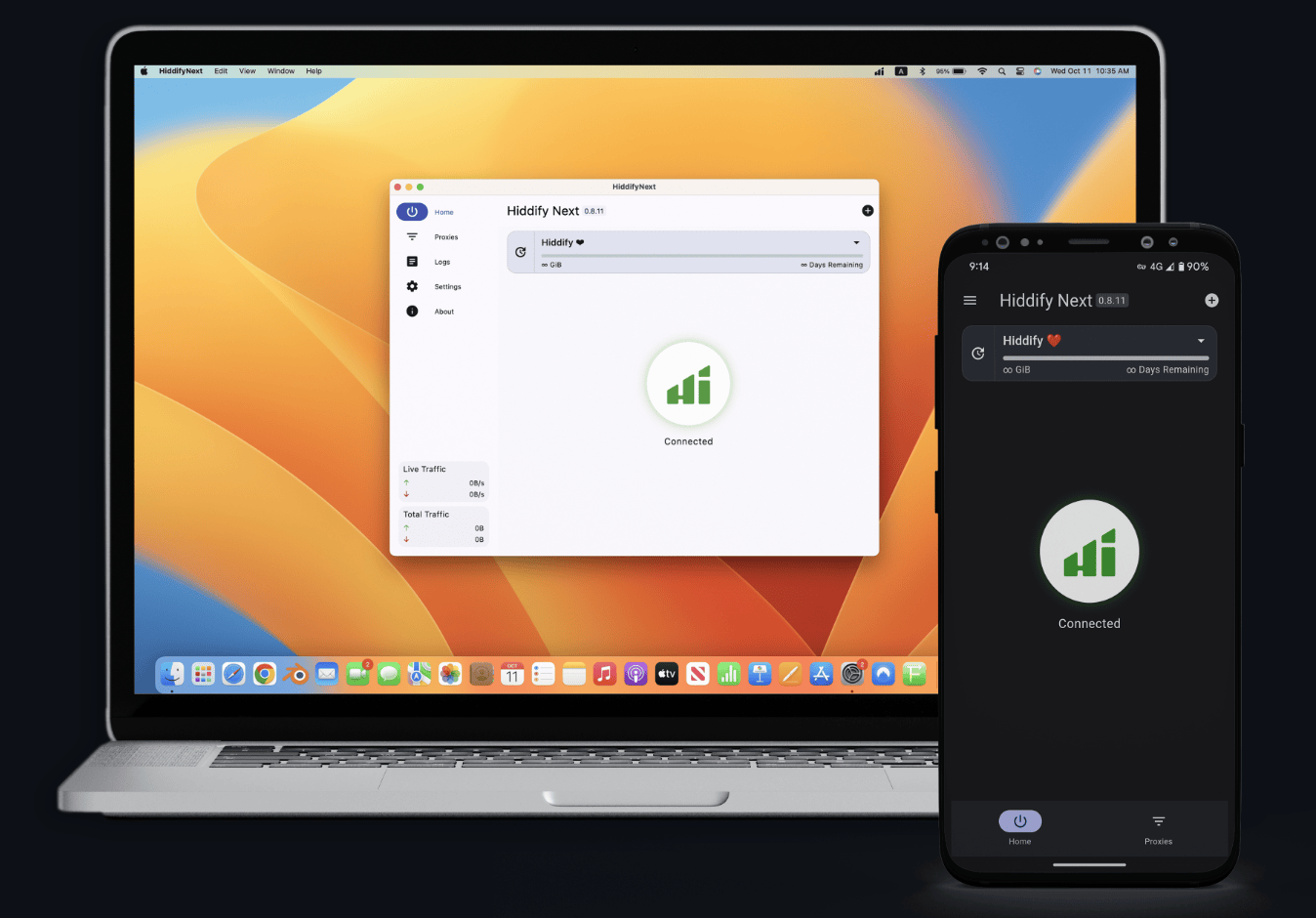This screenshot has width=1316, height=918.
Task: Open Maps from the dock
Action: tap(420, 674)
